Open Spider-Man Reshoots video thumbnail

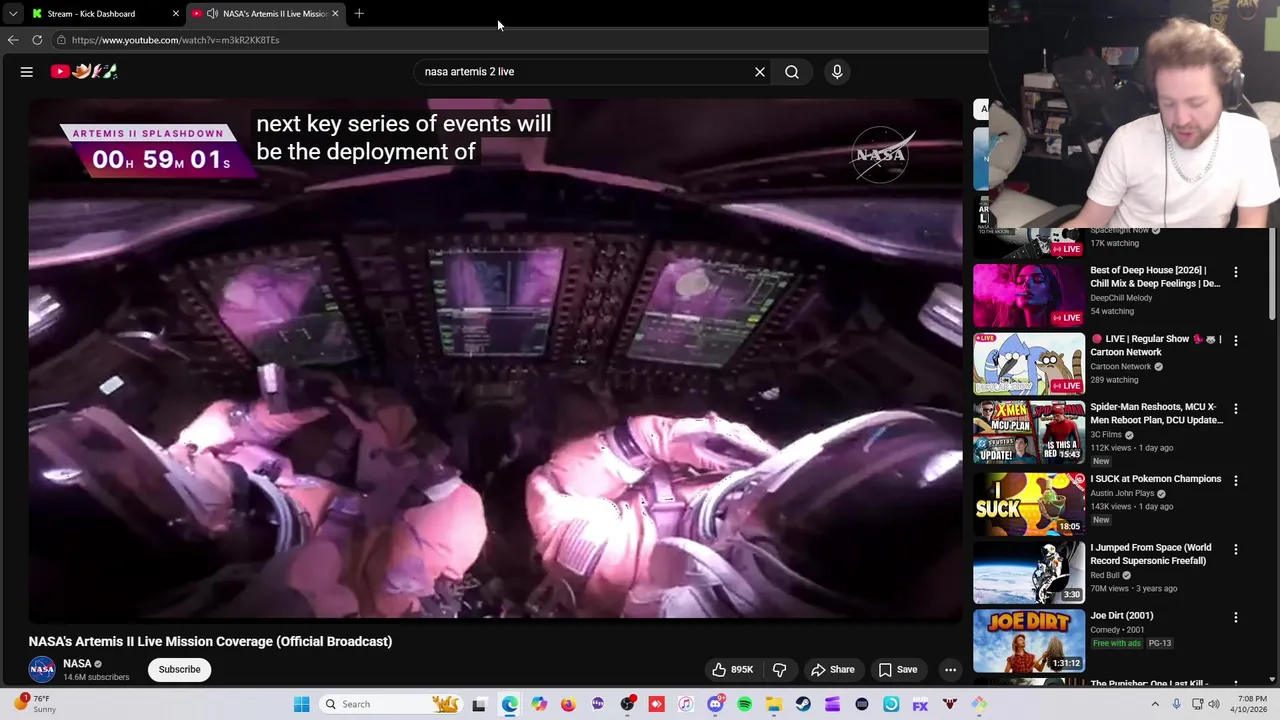click(x=1028, y=432)
